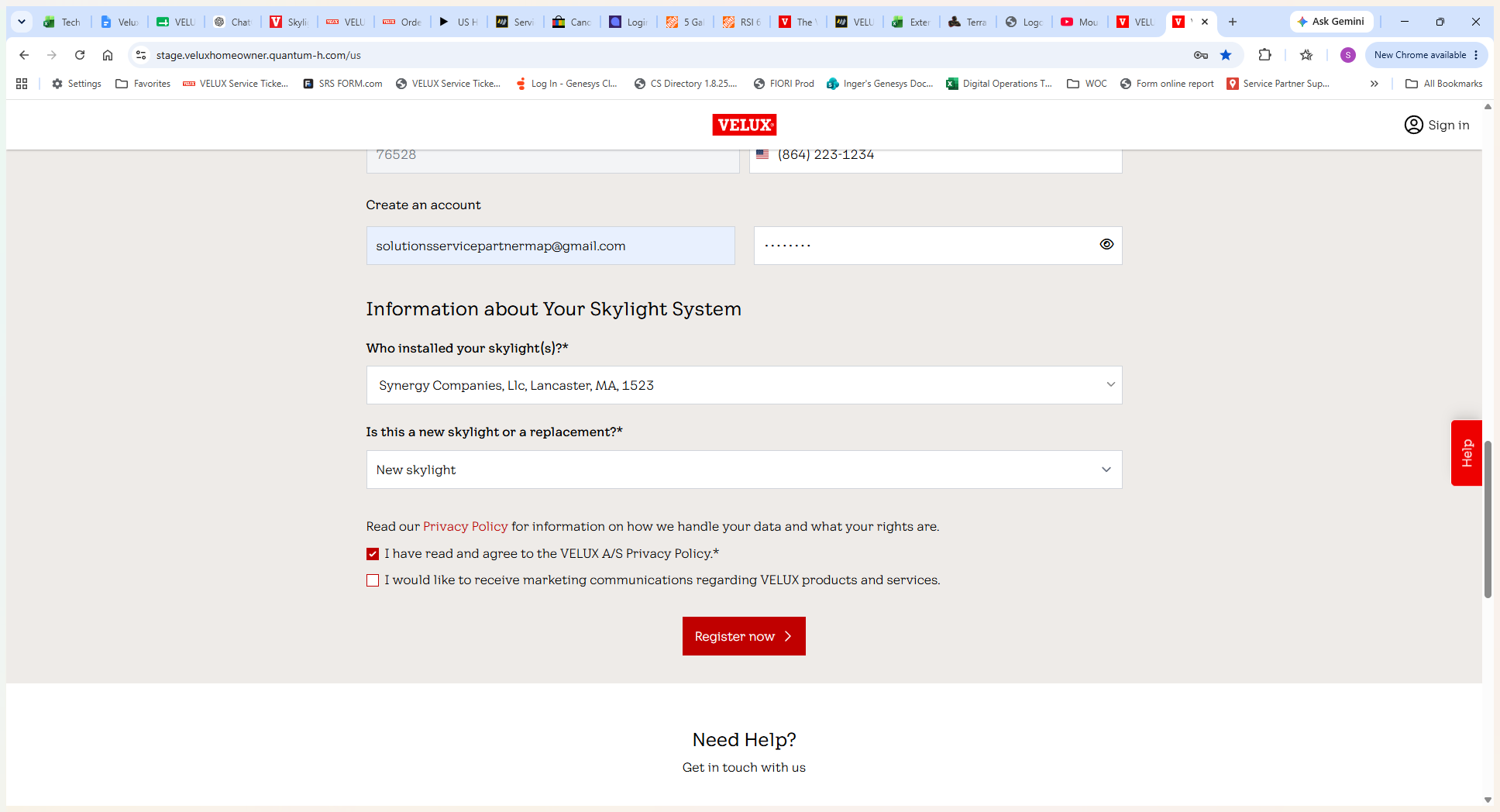This screenshot has width=1500, height=812.
Task: Open FIORI Prod bookmark
Action: tap(783, 84)
